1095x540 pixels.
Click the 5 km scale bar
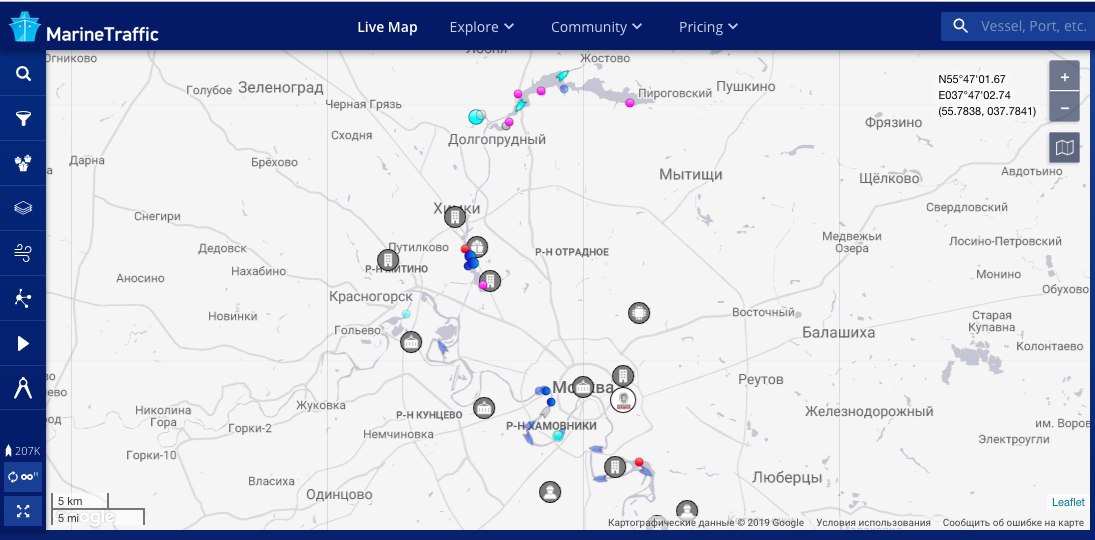pos(80,501)
